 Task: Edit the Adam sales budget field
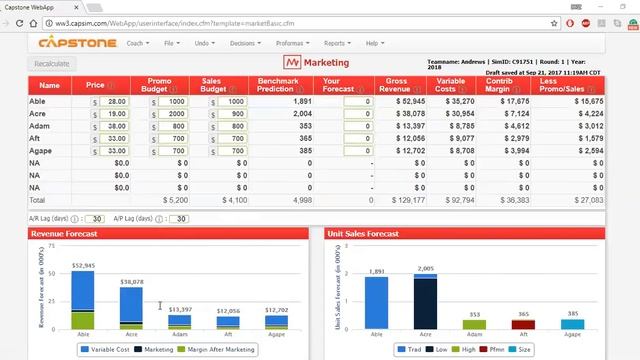pos(232,126)
